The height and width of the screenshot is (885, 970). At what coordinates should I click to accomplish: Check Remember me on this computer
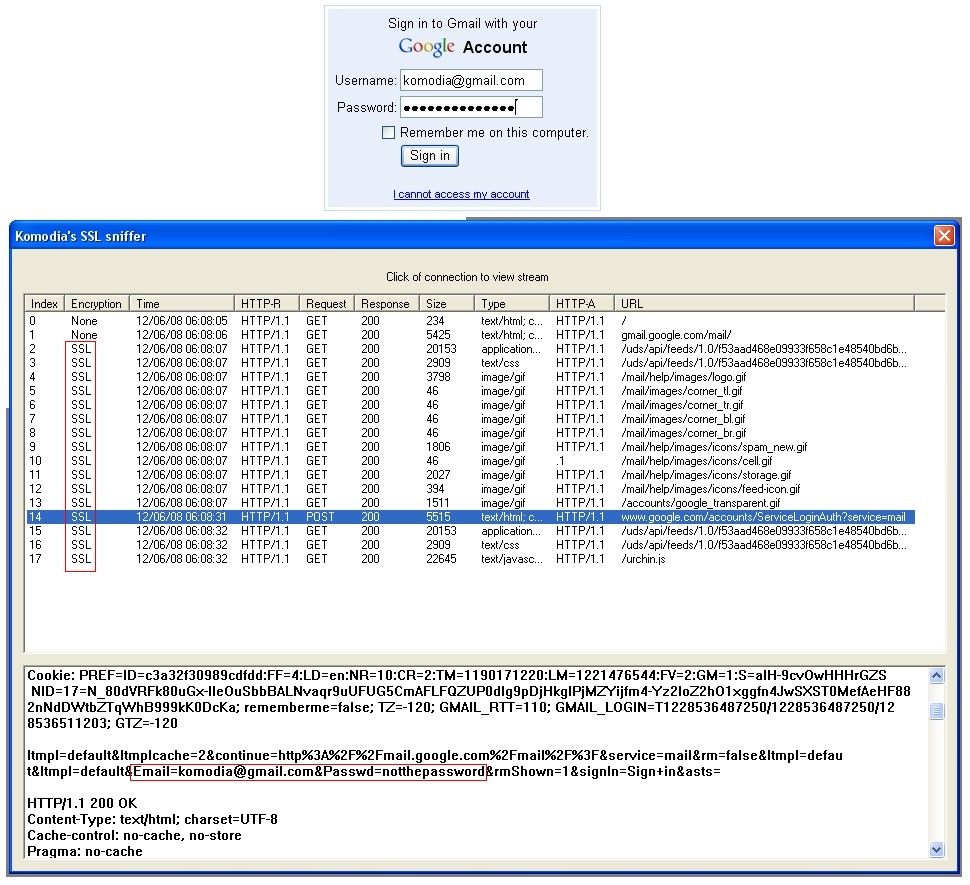click(389, 133)
